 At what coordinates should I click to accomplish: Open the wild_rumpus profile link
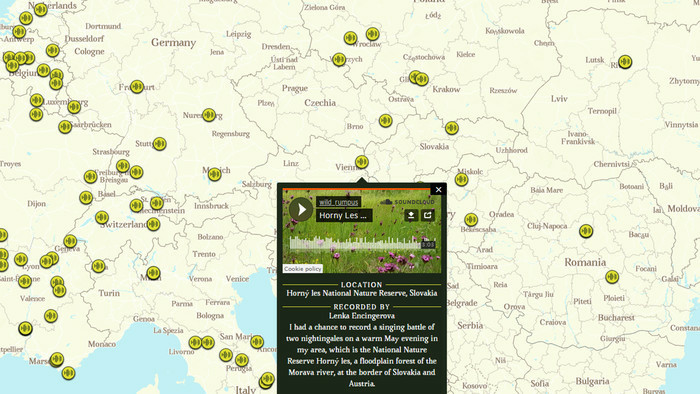click(x=338, y=202)
